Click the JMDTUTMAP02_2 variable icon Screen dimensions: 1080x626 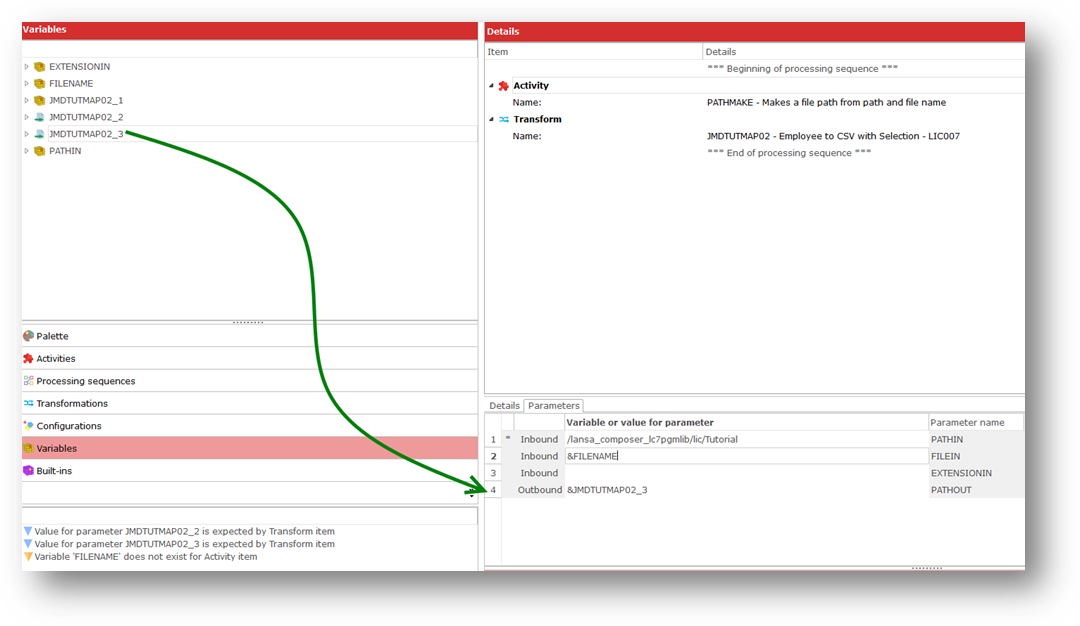point(39,117)
